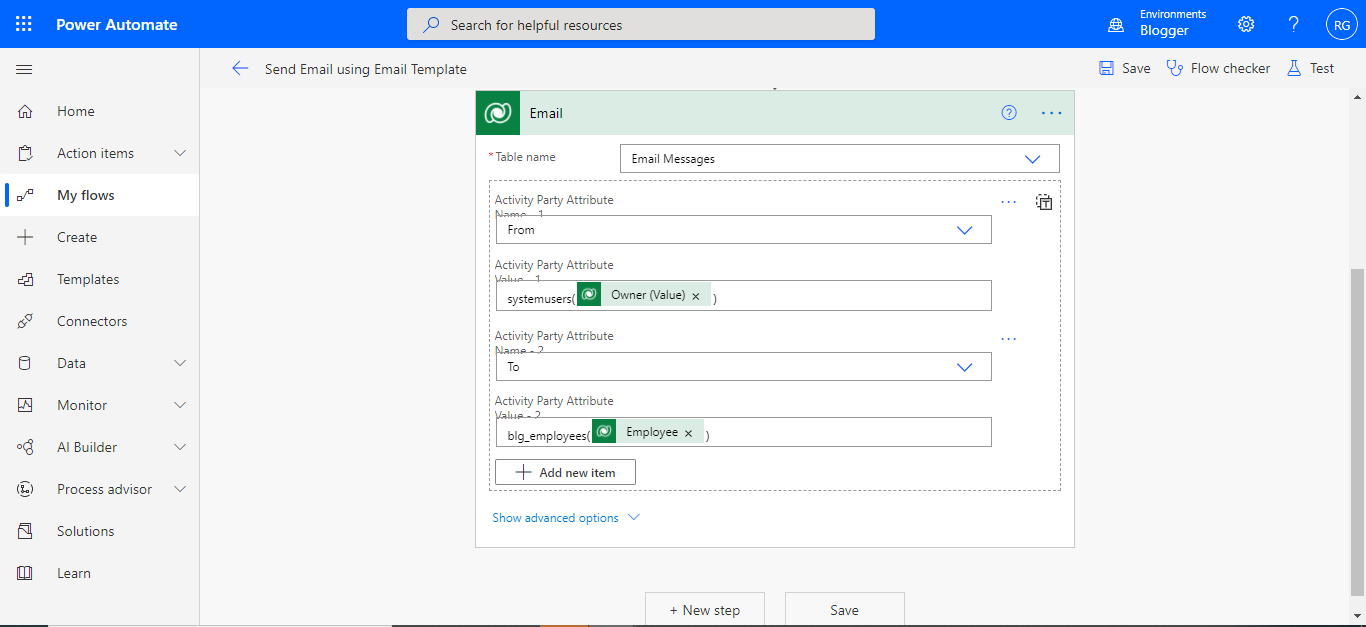Click the Blogger environment name
Viewport: 1366px width, 627px height.
1164,31
